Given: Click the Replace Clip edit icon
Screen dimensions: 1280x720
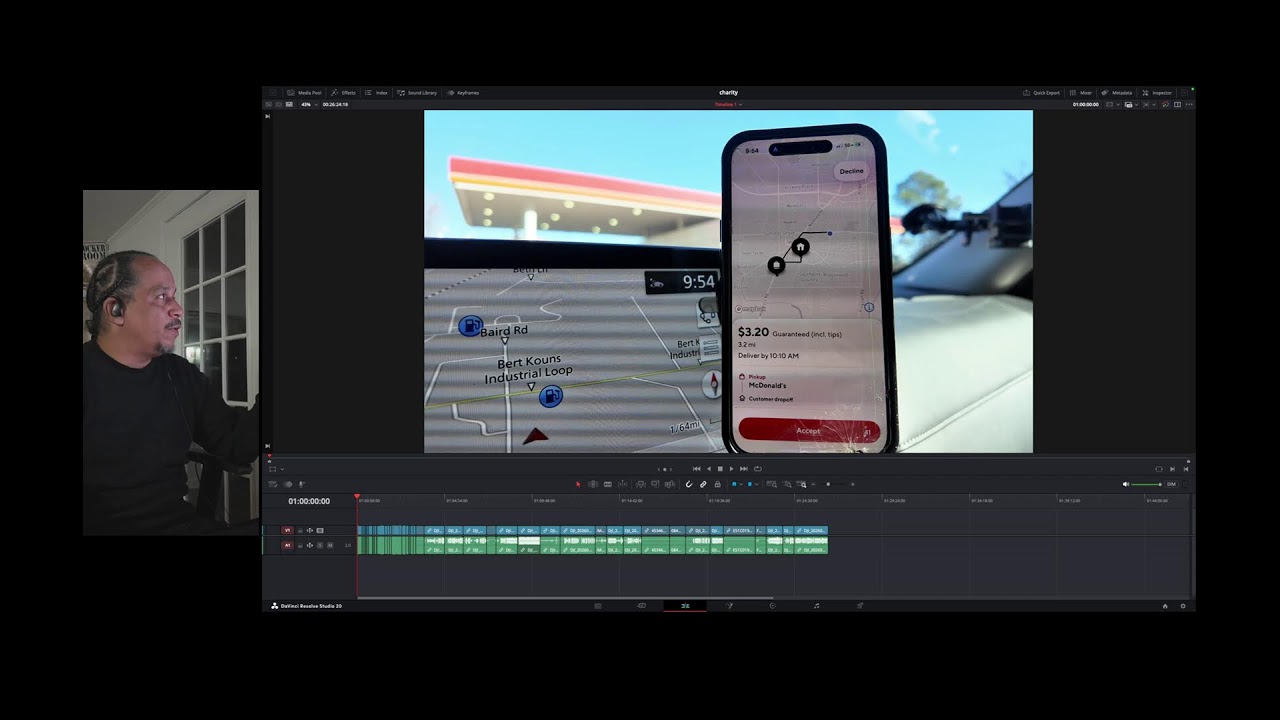Looking at the screenshot, I should click(670, 484).
